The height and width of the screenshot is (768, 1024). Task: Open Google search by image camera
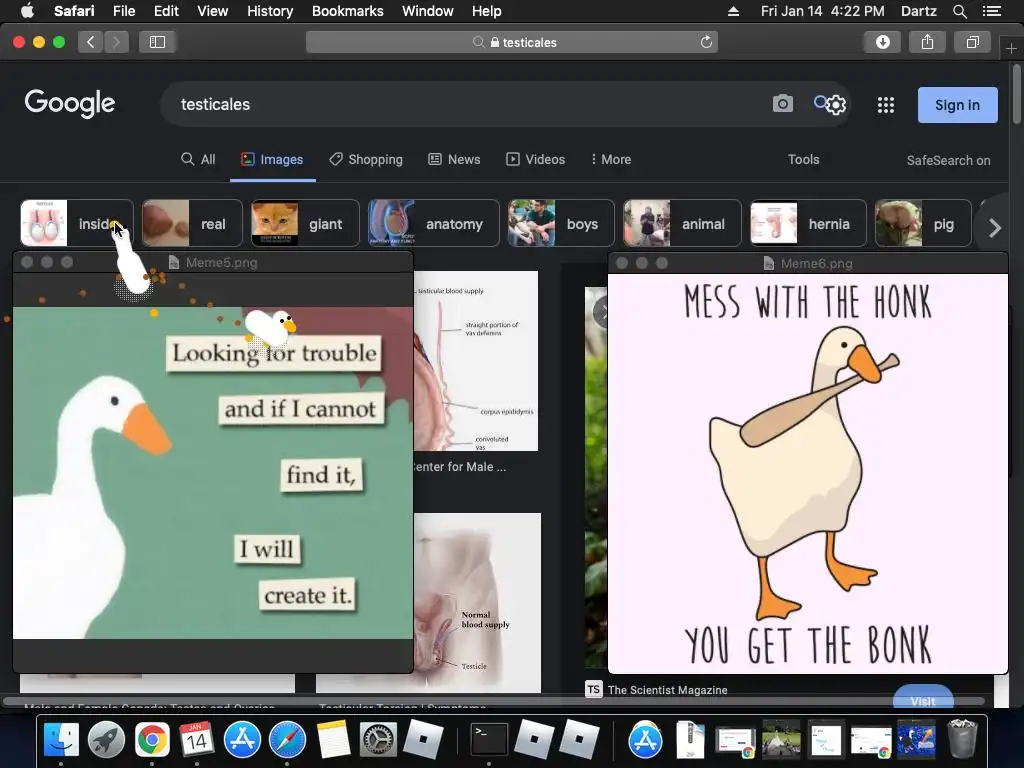(782, 104)
